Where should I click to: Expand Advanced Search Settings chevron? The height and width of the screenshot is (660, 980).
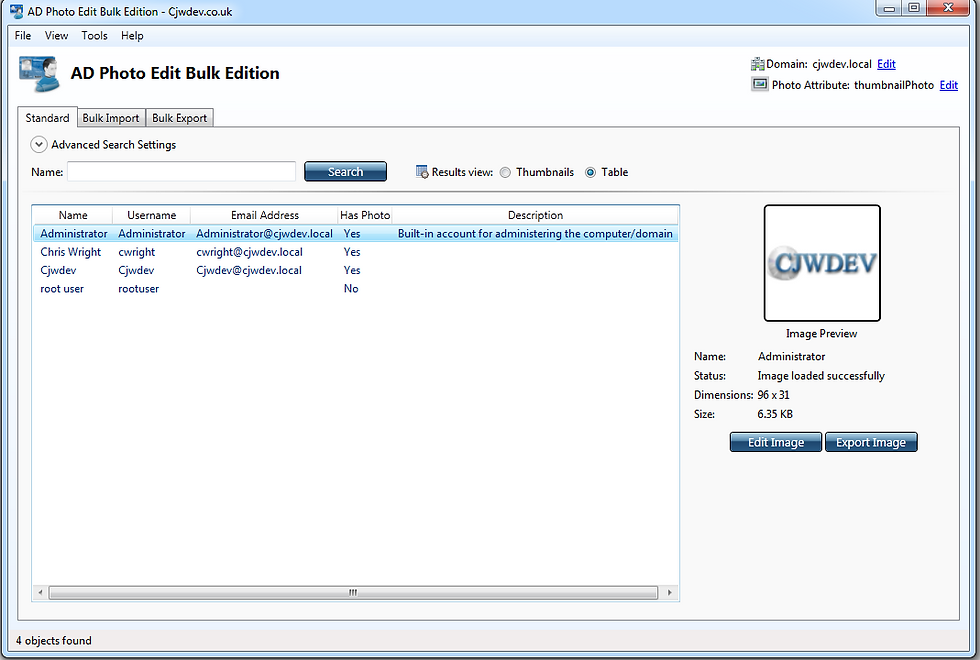(x=39, y=145)
